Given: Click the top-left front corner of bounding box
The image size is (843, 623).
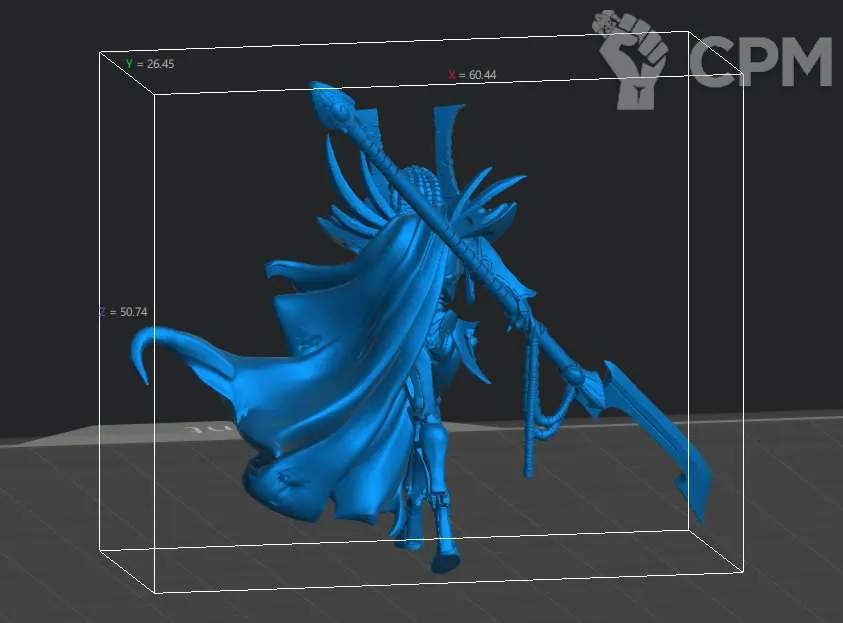Looking at the screenshot, I should point(154,95).
